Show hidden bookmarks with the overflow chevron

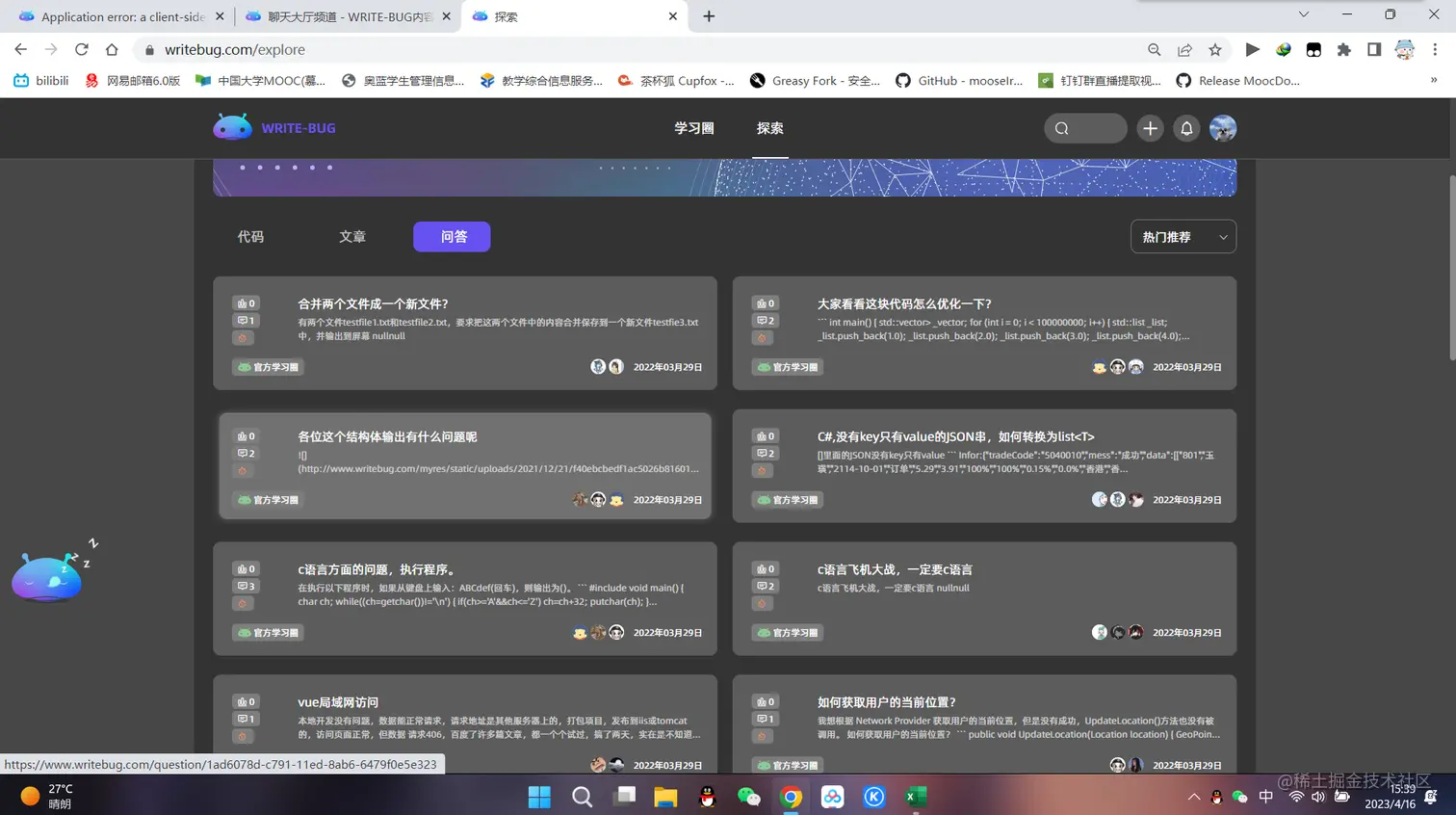tap(1434, 80)
